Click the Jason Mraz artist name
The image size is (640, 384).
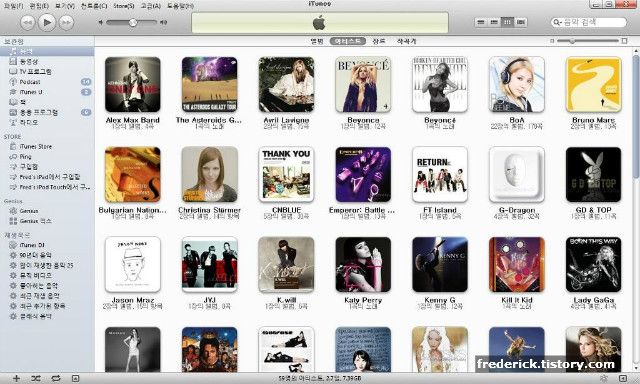[133, 300]
